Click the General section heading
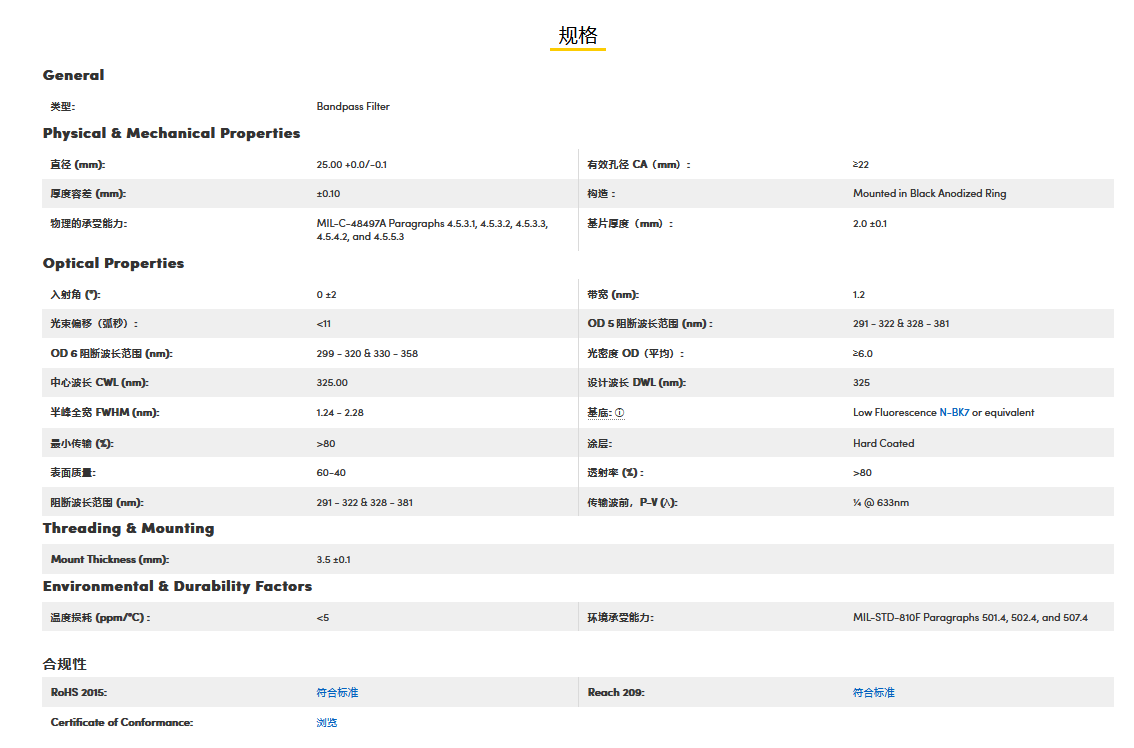The height and width of the screenshot is (748, 1134). pos(73,75)
